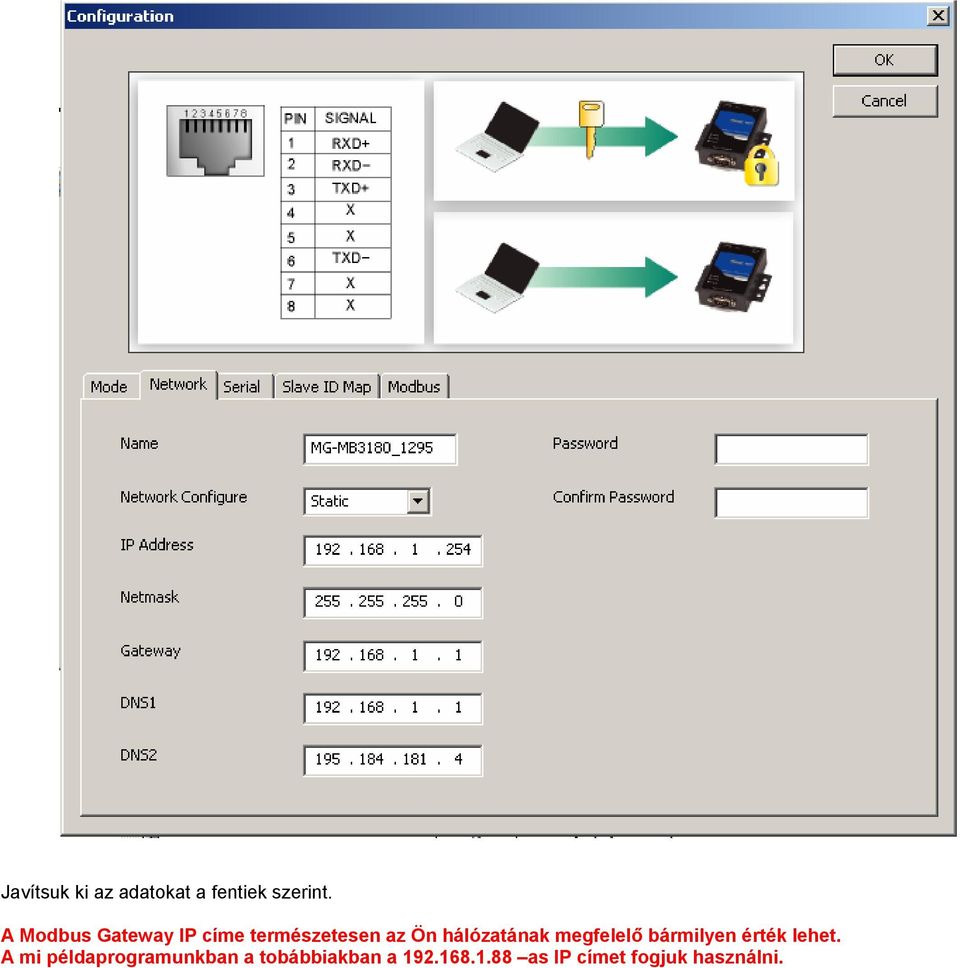Image resolution: width=960 pixels, height=968 pixels.
Task: Focus the Password field
Action: (x=791, y=449)
